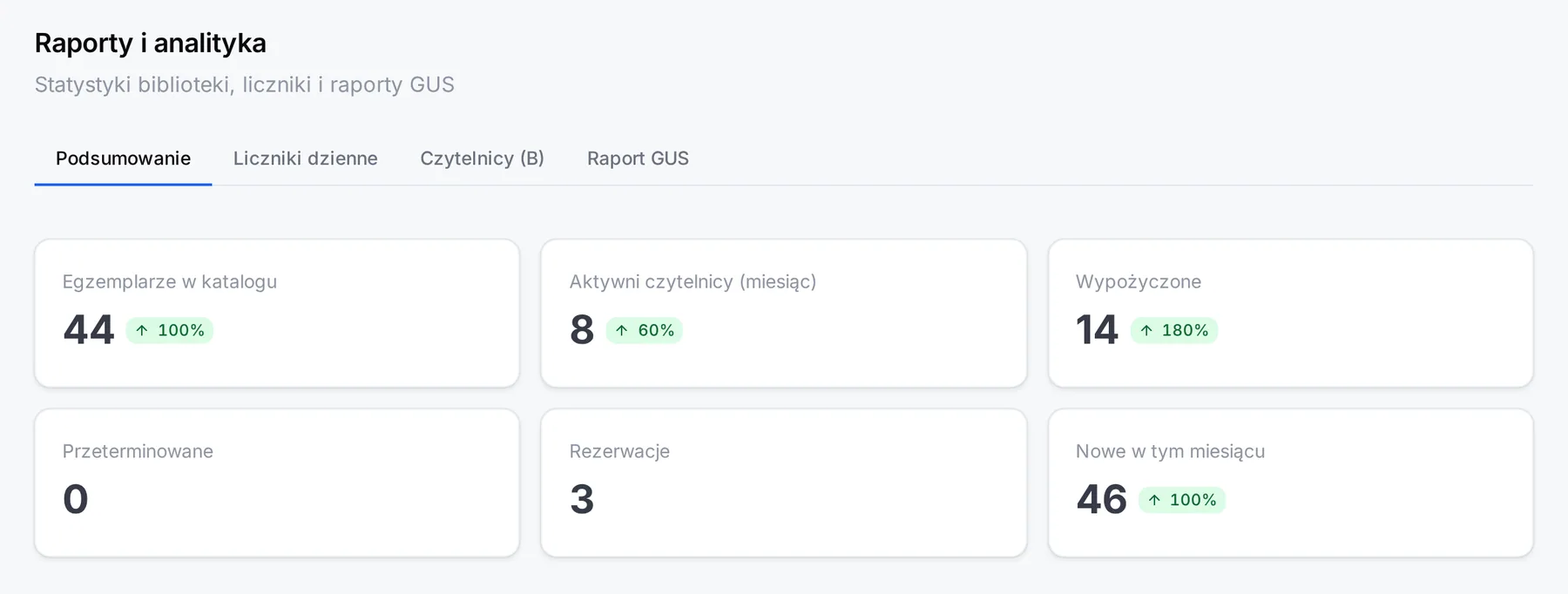Click the new this month value 46

pos(1101,500)
